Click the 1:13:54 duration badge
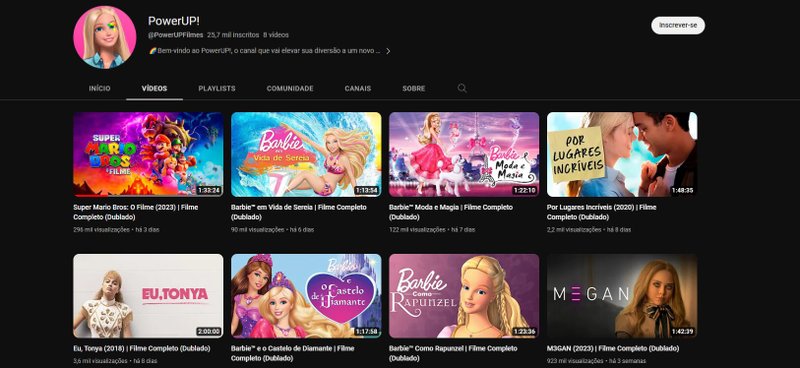Viewport: 800px width, 368px height. 367,190
